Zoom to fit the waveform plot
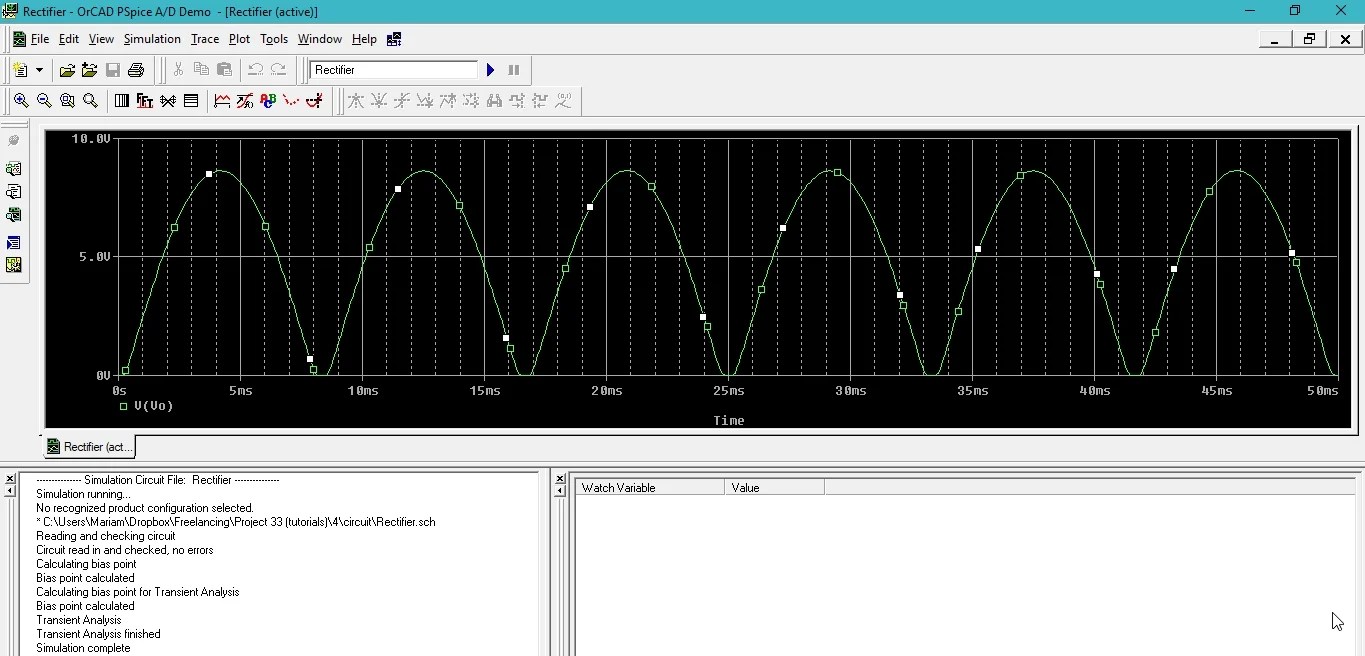The height and width of the screenshot is (656, 1365). (91, 100)
